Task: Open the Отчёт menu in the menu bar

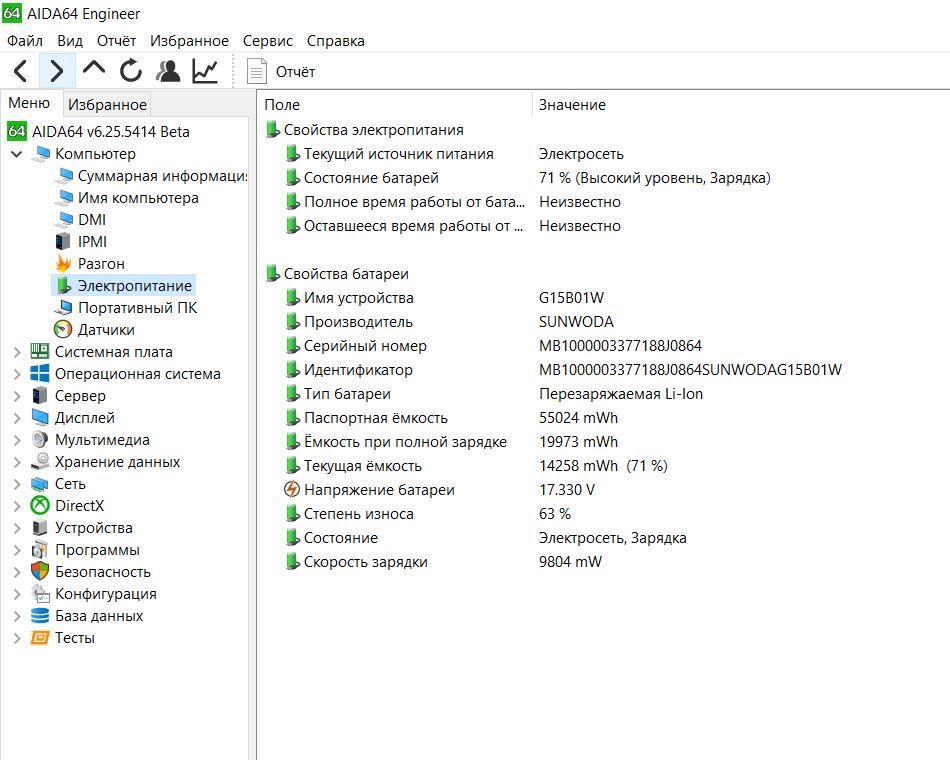Action: click(116, 41)
